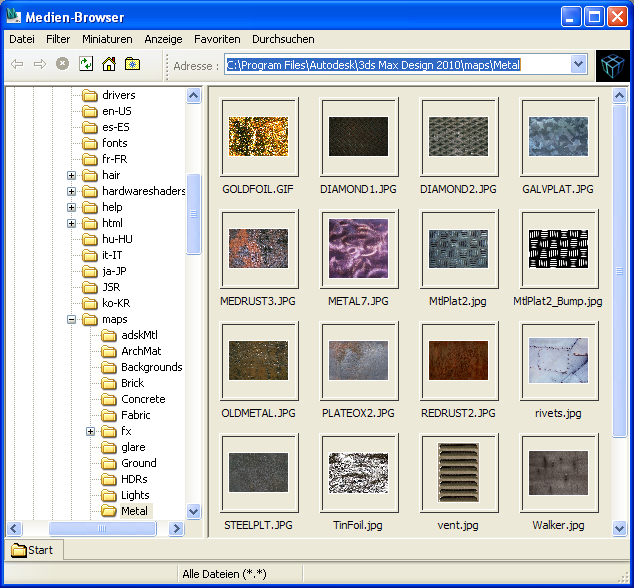Viewport: 634px width, 588px height.
Task: Select the REDRUST2.JPG thumbnail
Action: click(x=458, y=361)
